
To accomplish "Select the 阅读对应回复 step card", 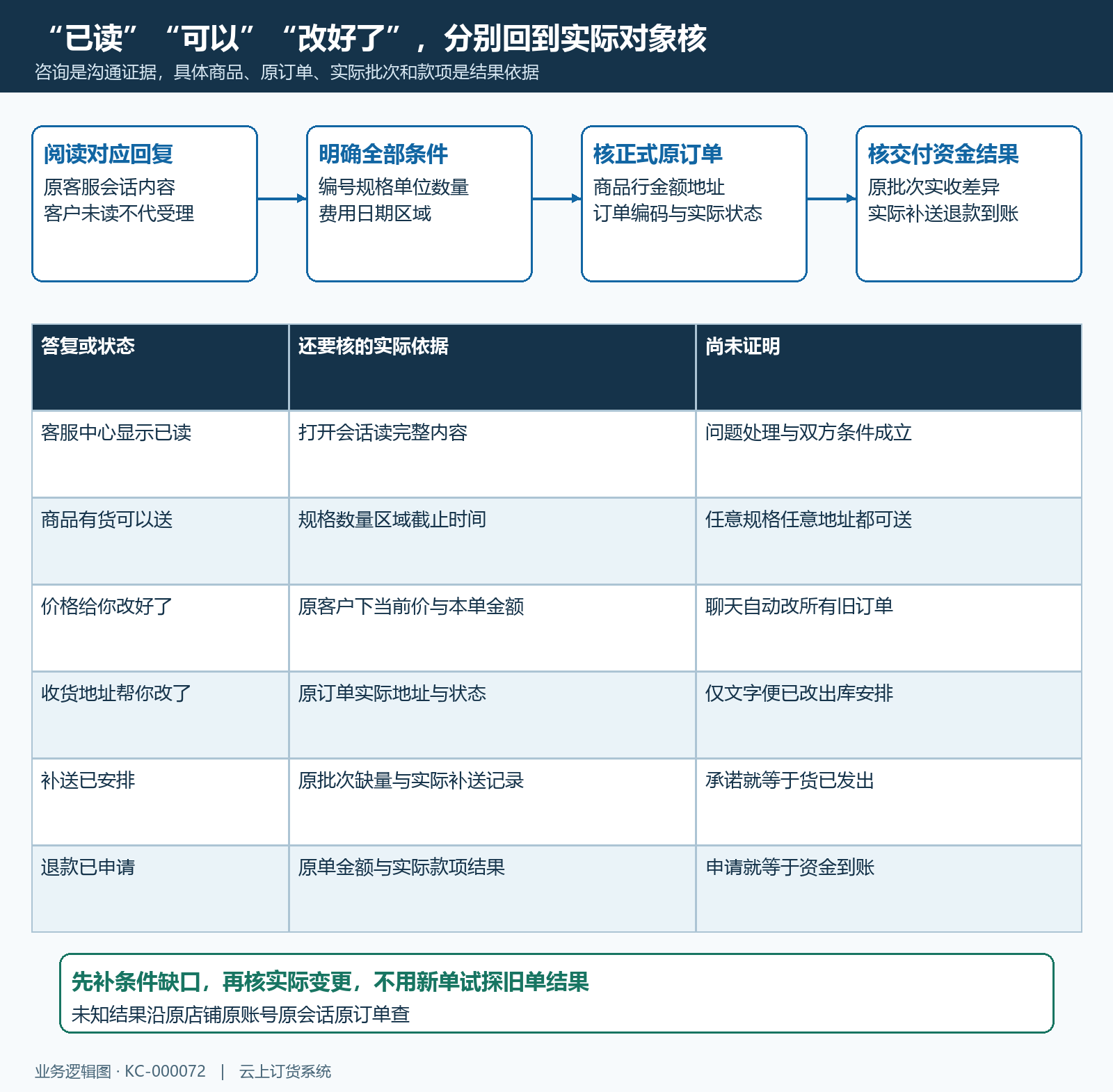I will pos(145,204).
